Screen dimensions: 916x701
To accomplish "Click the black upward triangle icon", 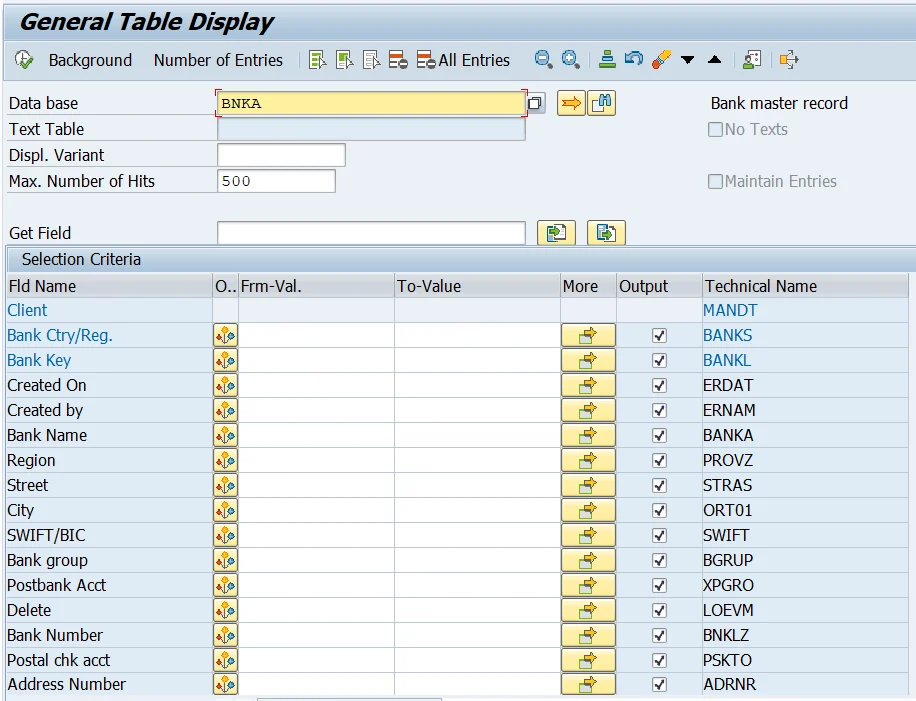I will (714, 60).
